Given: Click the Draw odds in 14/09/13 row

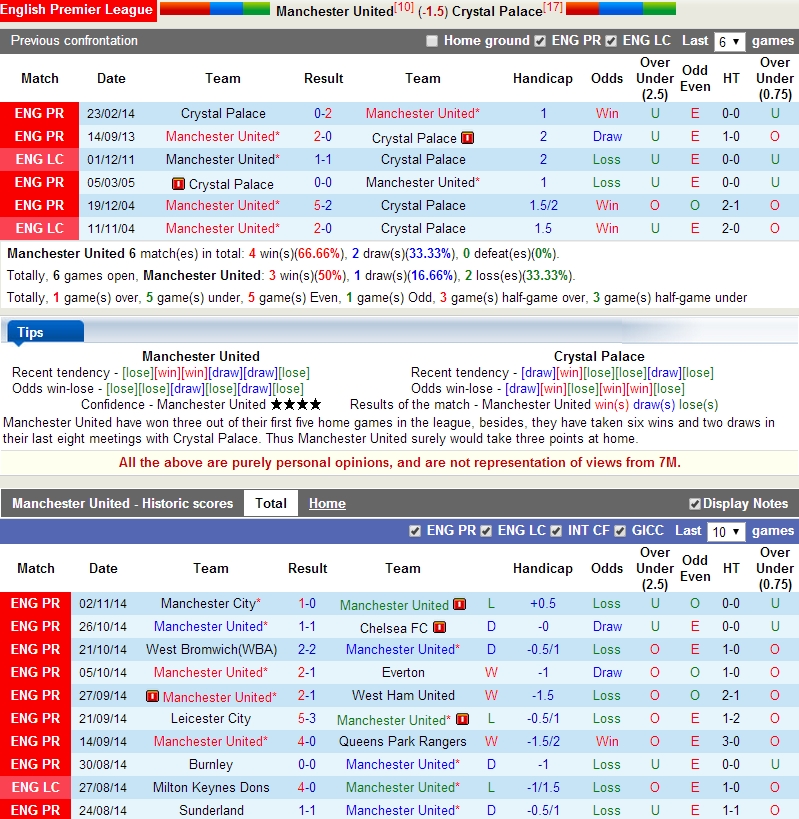Looking at the screenshot, I should (607, 136).
